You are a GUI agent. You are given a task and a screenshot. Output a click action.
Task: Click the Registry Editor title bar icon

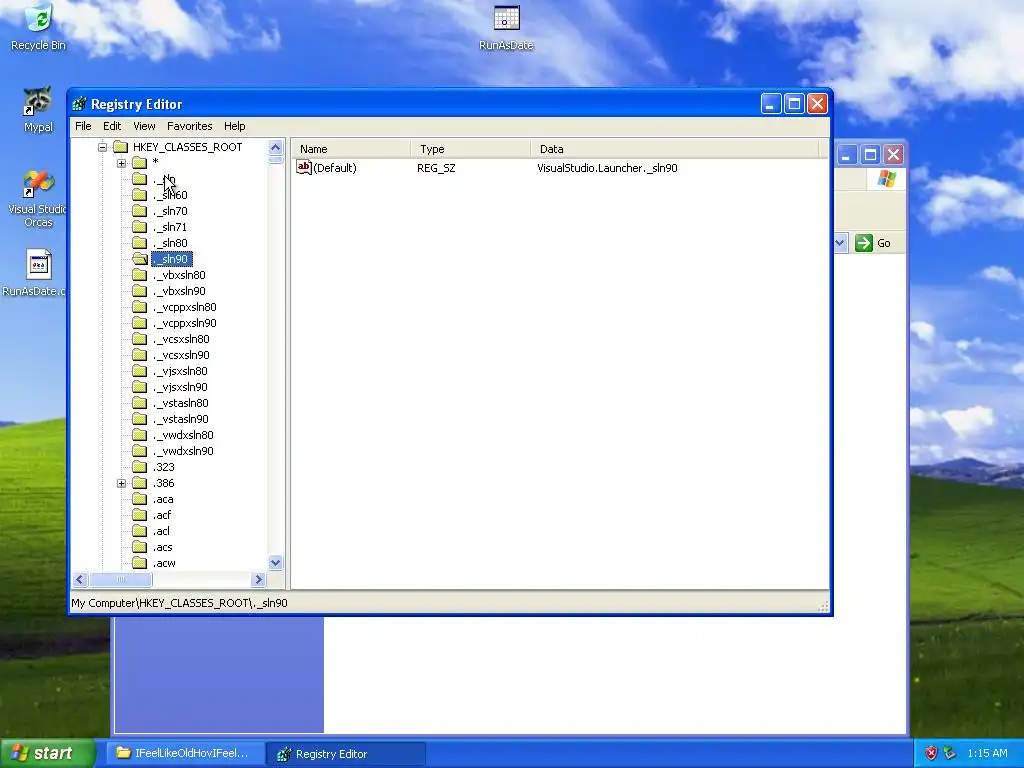coord(80,104)
